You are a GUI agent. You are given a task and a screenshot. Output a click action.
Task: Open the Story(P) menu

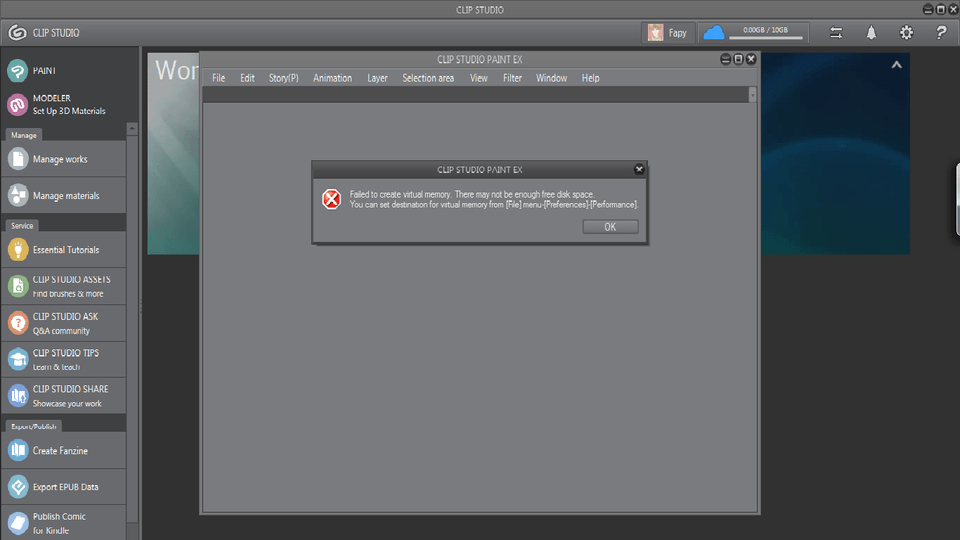(283, 78)
